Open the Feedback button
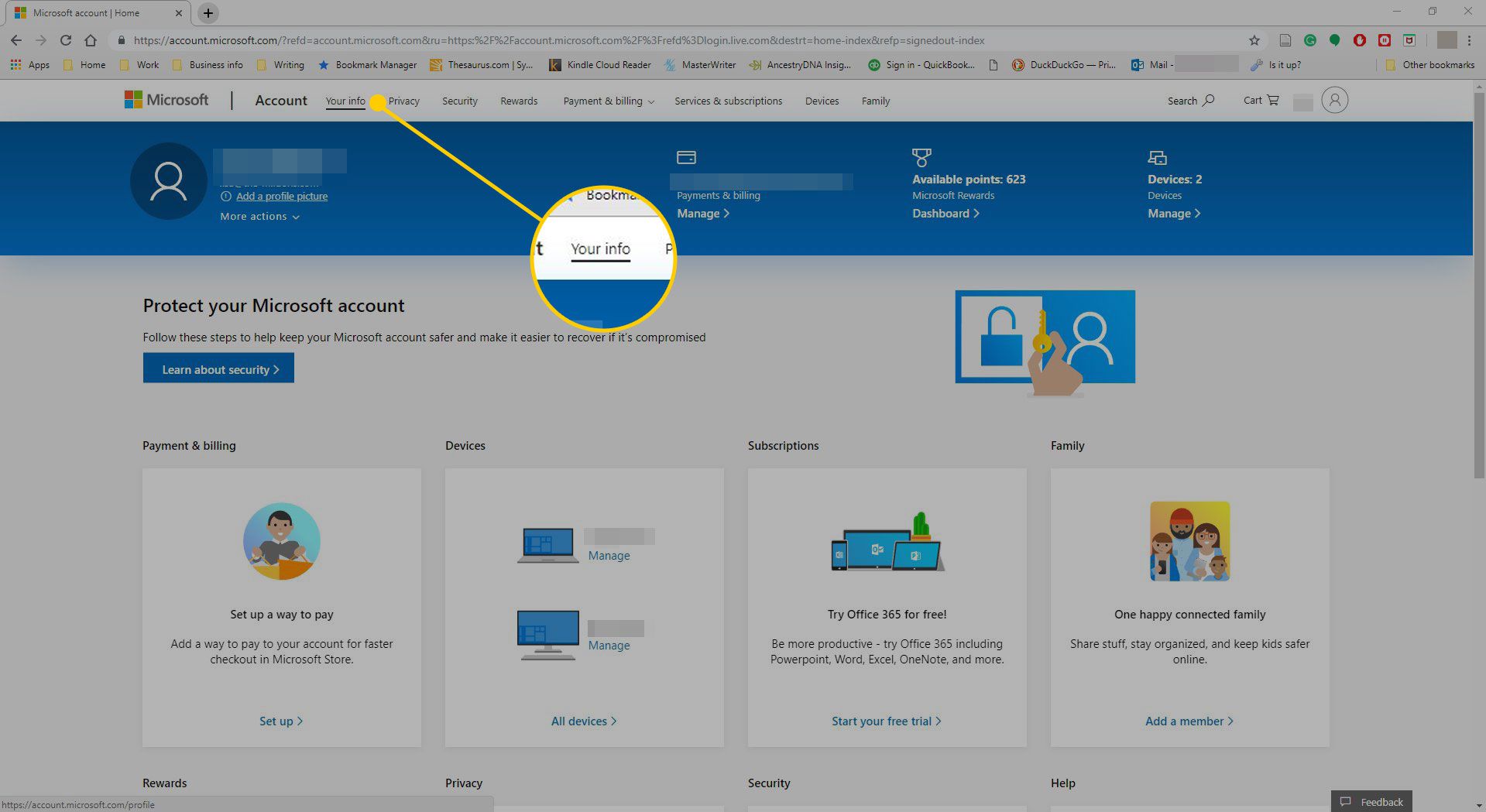This screenshot has width=1486, height=812. pos(1371,801)
